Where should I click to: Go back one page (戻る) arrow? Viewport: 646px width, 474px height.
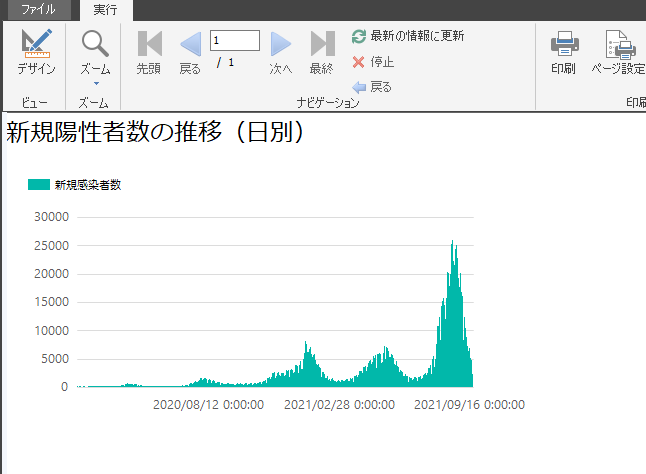[x=190, y=43]
